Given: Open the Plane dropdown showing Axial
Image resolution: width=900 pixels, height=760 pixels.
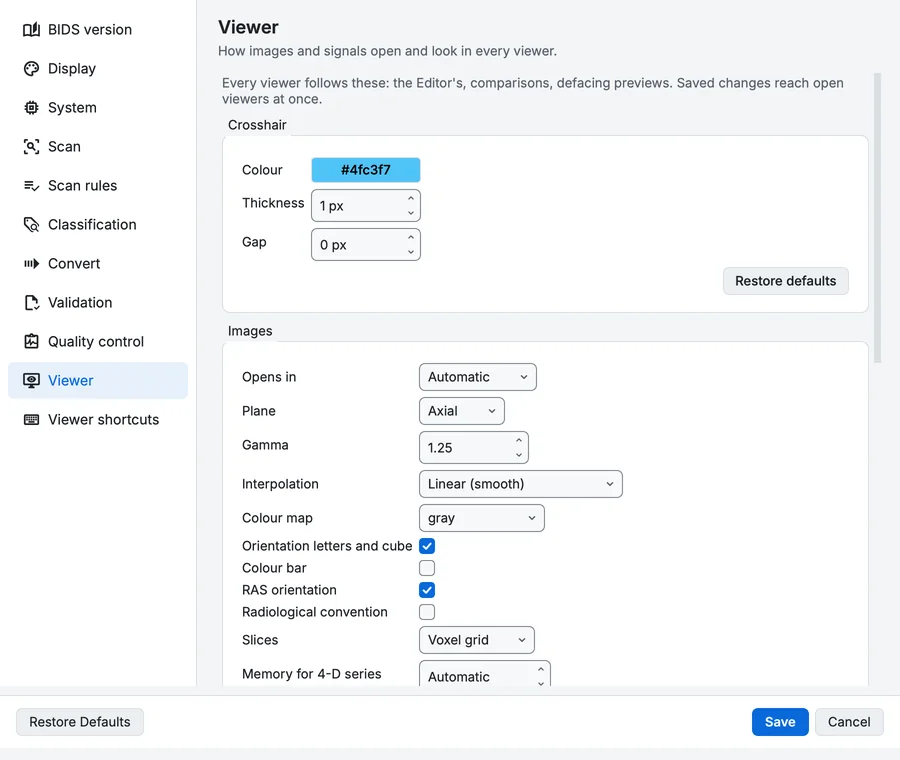Looking at the screenshot, I should click(x=461, y=411).
